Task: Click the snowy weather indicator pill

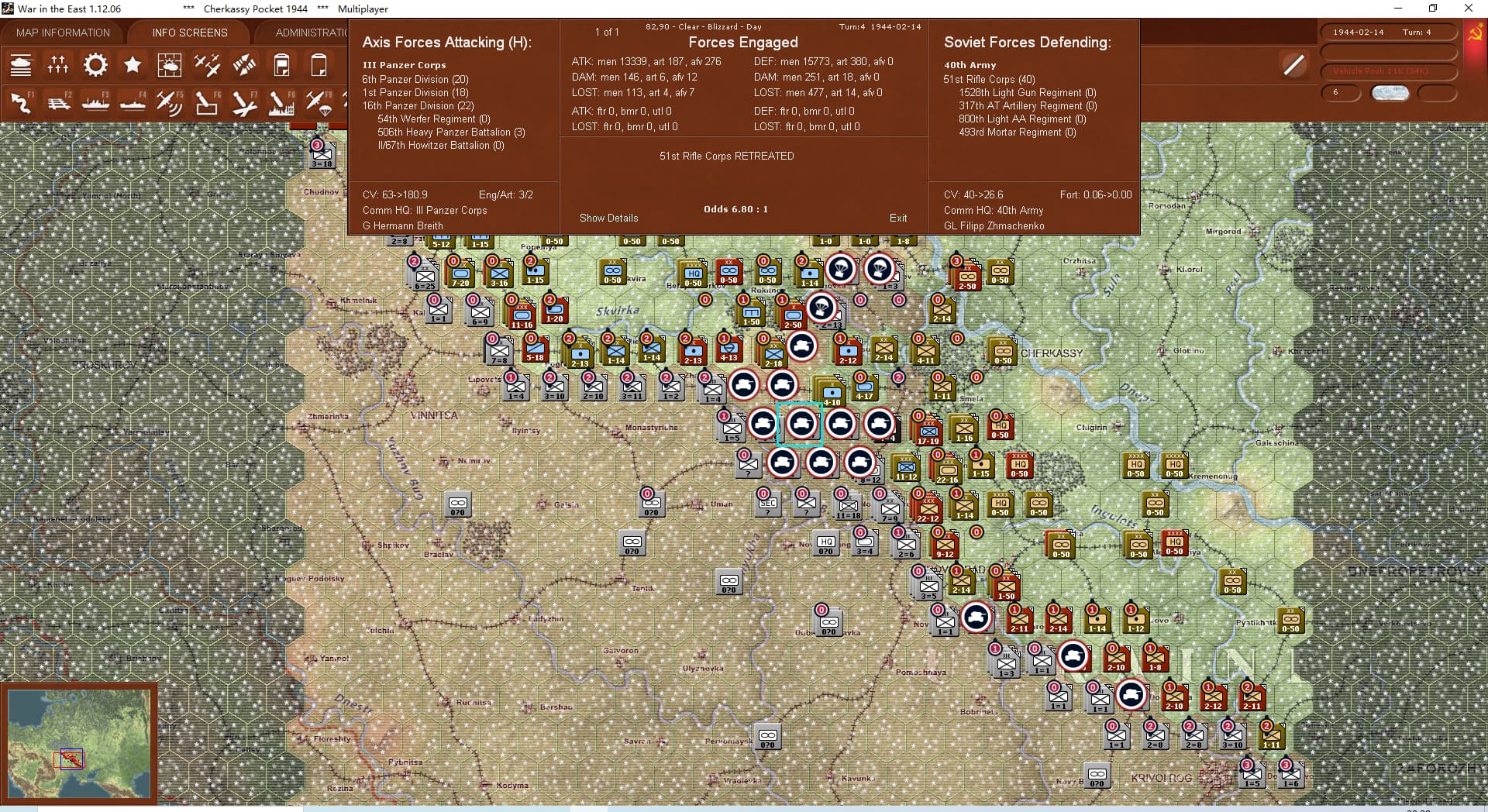Action: pos(1390,93)
